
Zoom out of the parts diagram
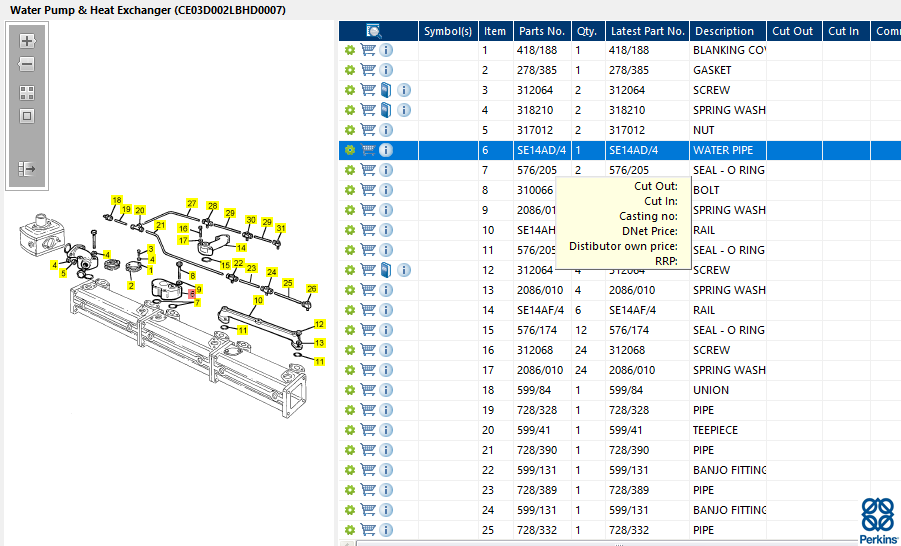(x=27, y=64)
